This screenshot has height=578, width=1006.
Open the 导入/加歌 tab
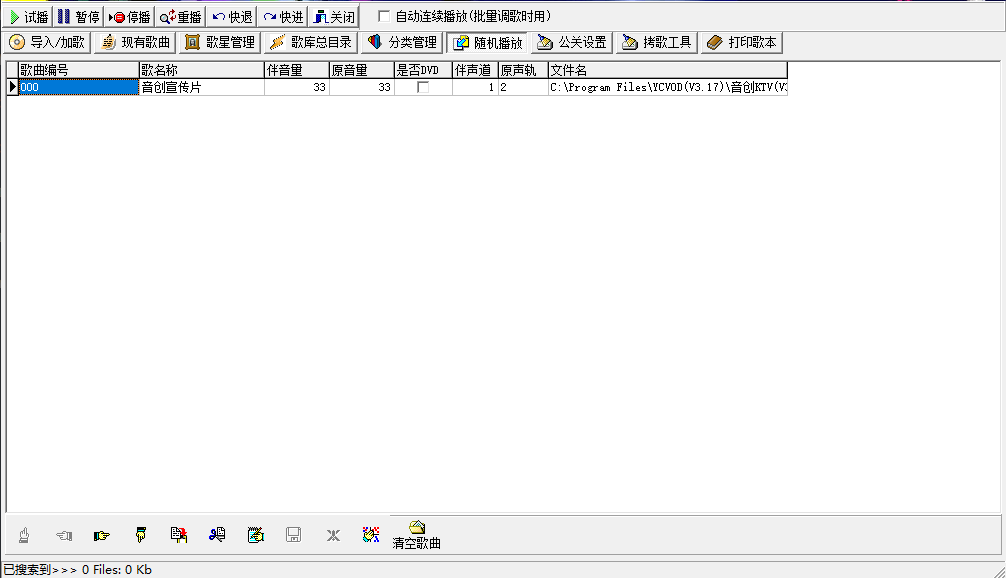pyautogui.click(x=47, y=42)
